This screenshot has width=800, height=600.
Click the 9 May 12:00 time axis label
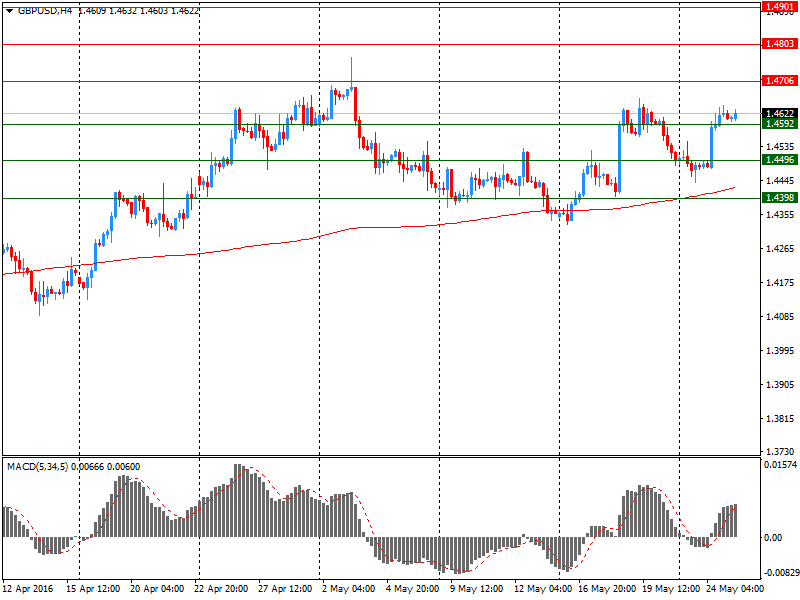tap(477, 589)
